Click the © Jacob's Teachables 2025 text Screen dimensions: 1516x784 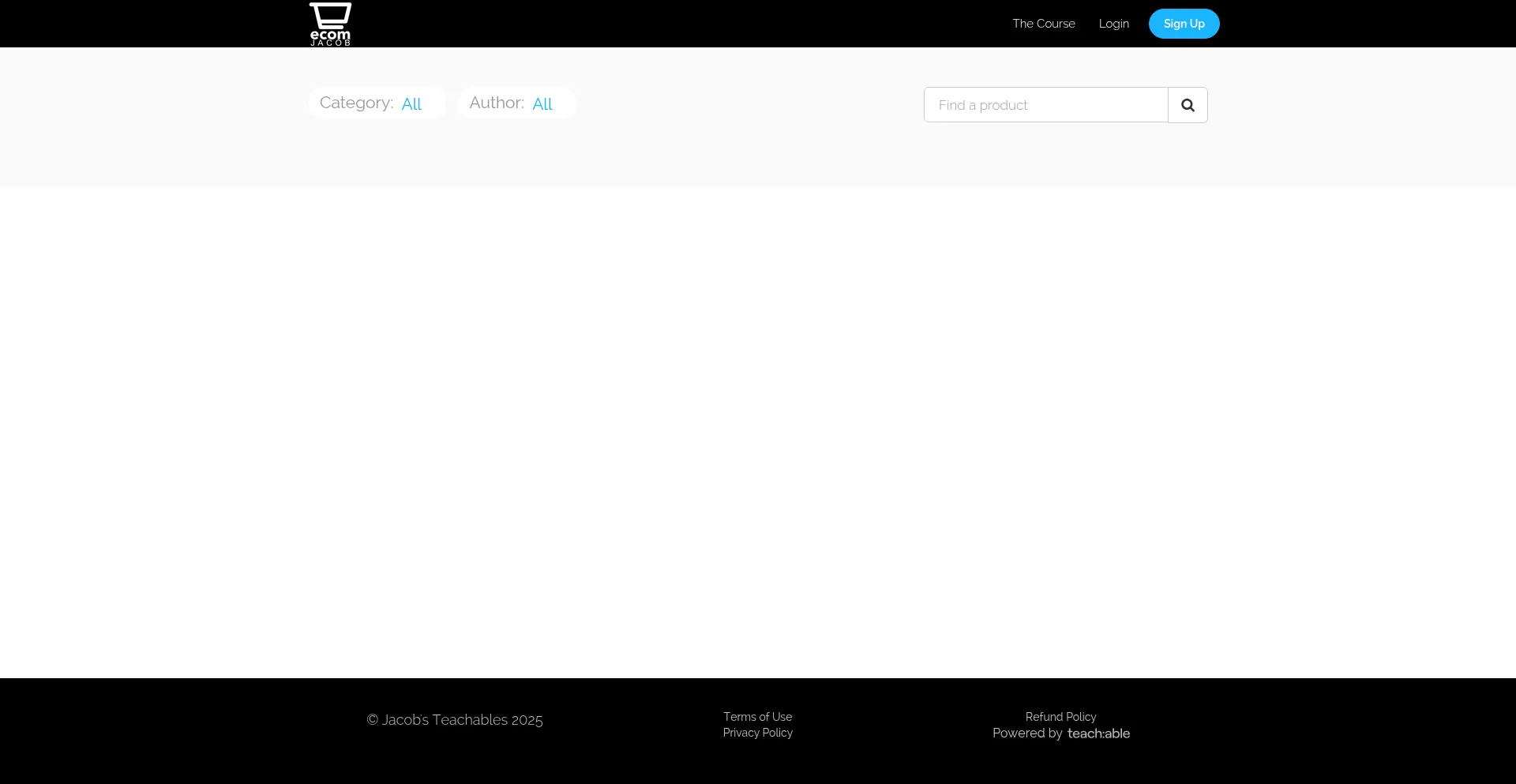coord(455,720)
